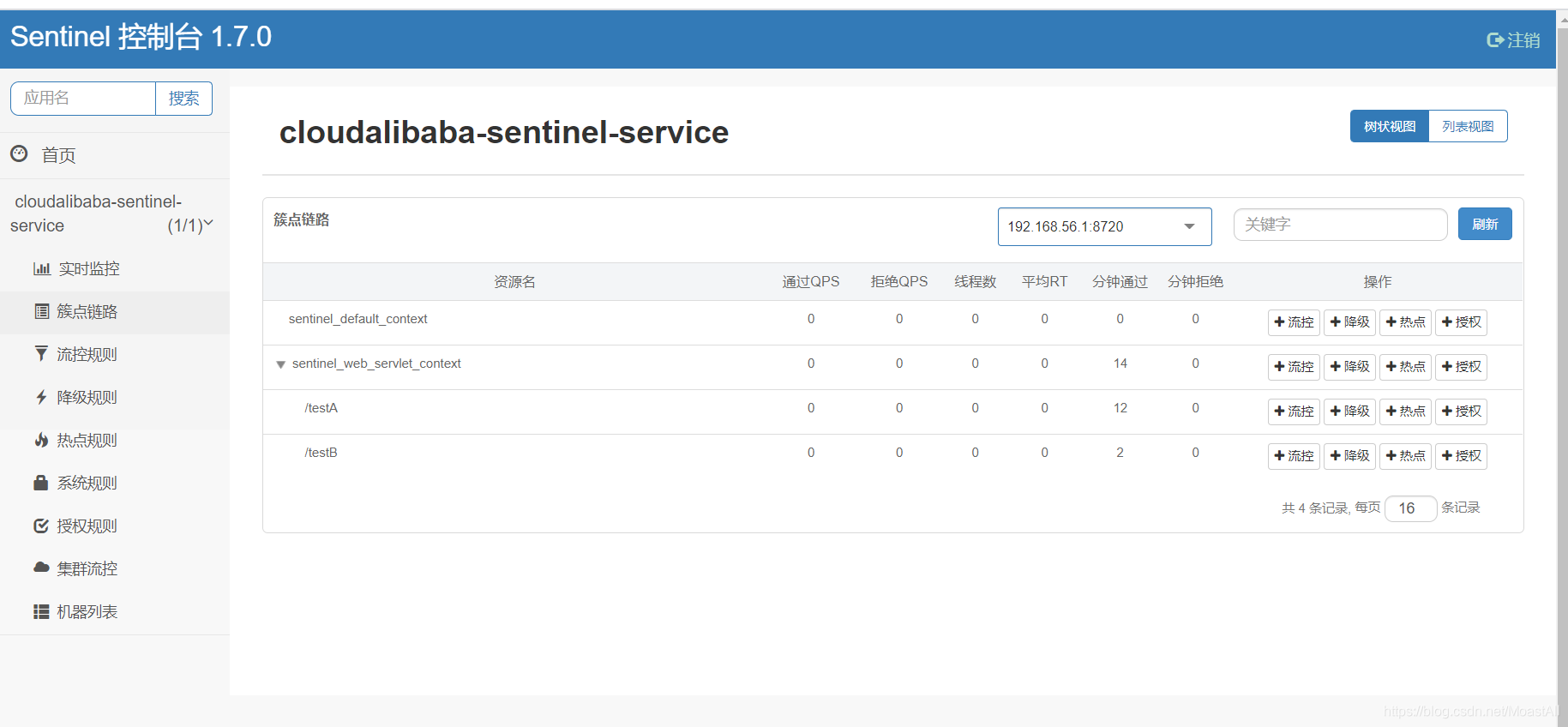
Task: Add 热点 rule for /testA
Action: [x=1405, y=412]
